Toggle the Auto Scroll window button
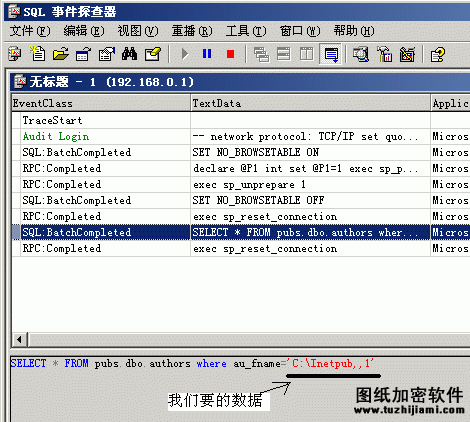 [x=331, y=54]
